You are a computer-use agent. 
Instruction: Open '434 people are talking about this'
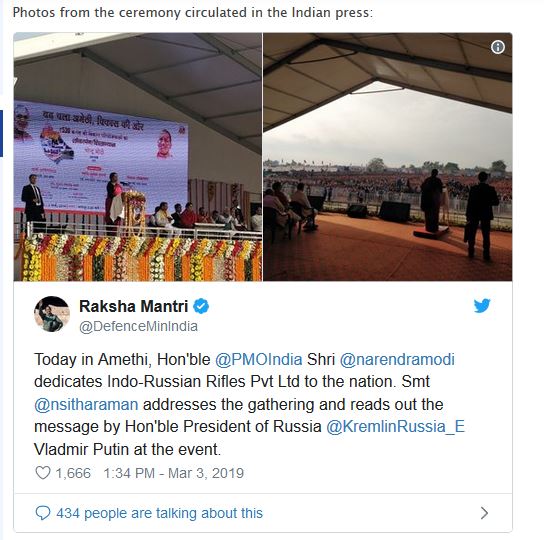[160, 513]
